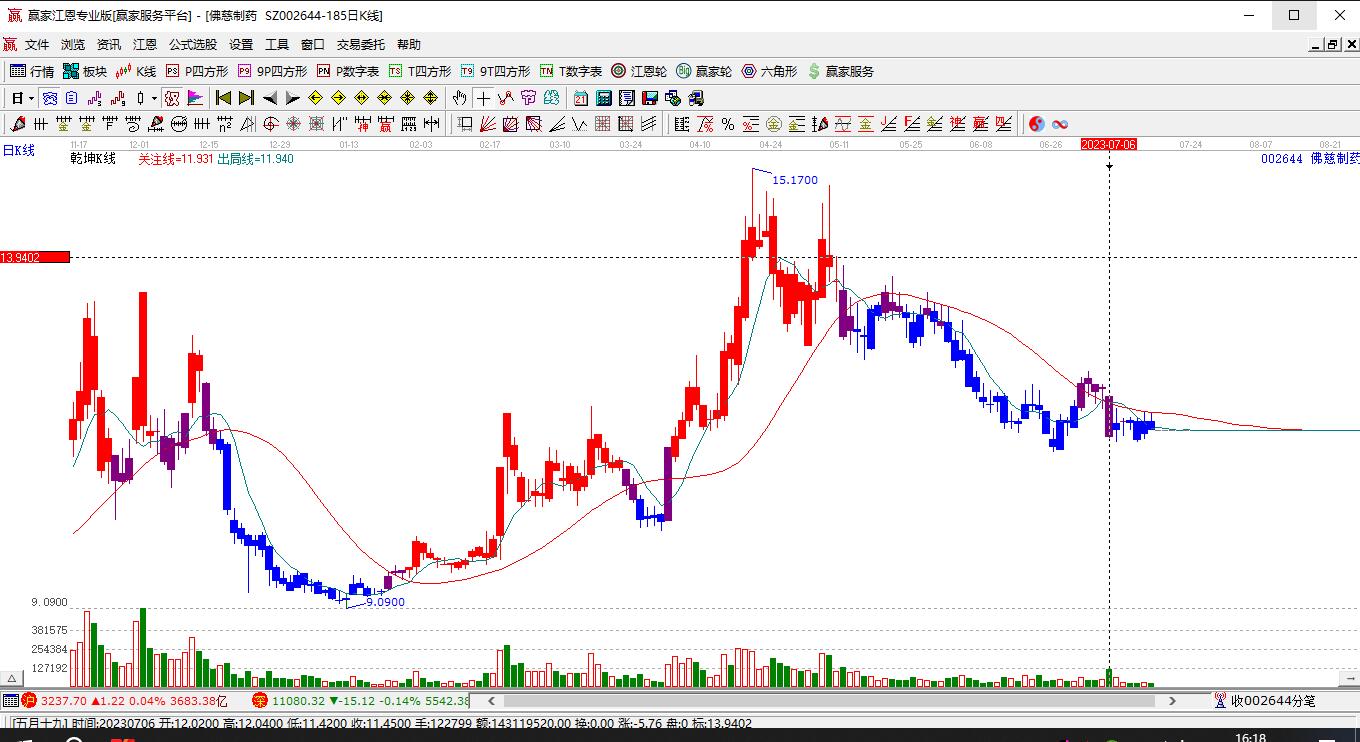Image resolution: width=1360 pixels, height=742 pixels.
Task: Open the 设置 menu
Action: (x=241, y=44)
